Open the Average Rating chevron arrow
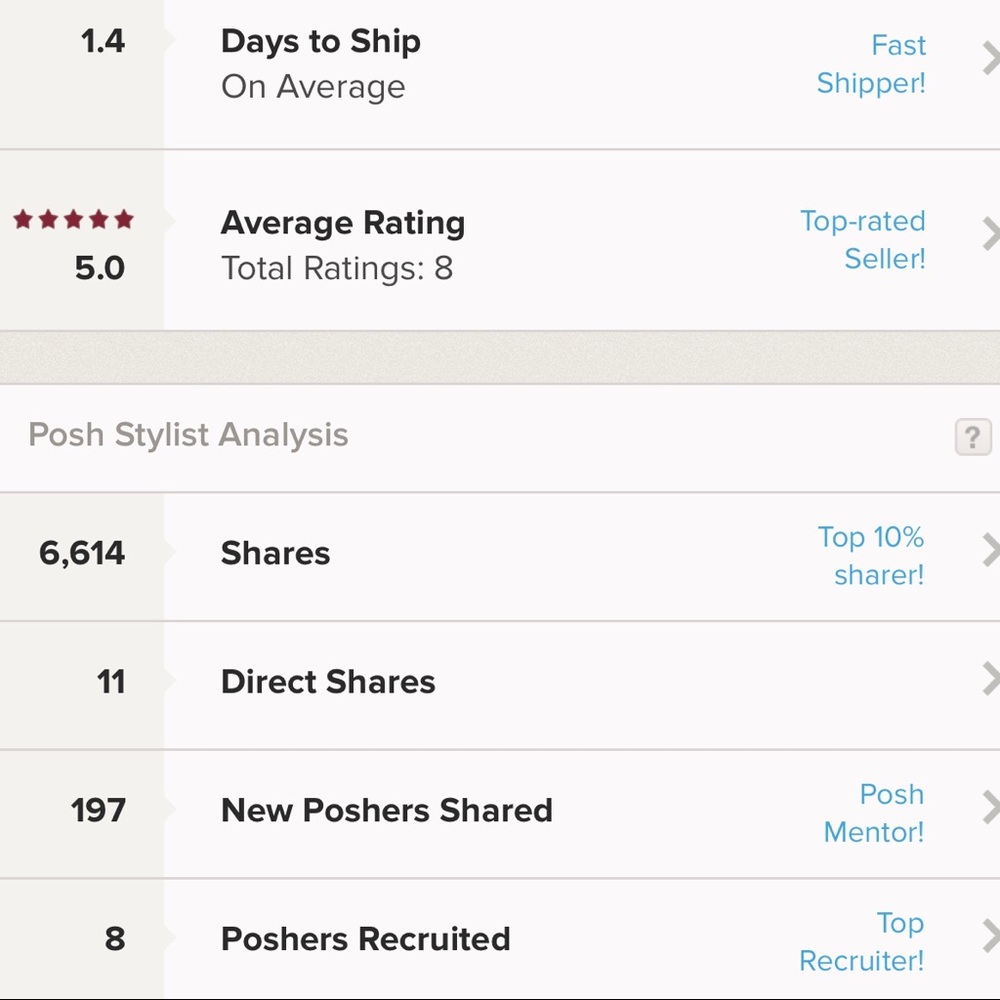The width and height of the screenshot is (1000, 1000). tap(990, 233)
